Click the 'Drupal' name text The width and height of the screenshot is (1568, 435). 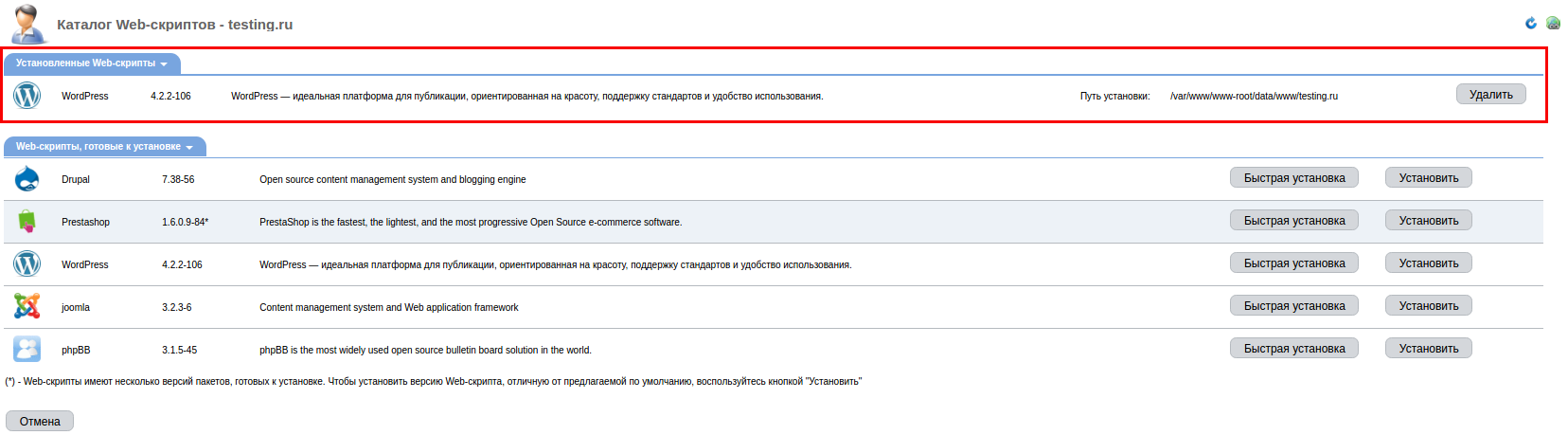point(76,179)
